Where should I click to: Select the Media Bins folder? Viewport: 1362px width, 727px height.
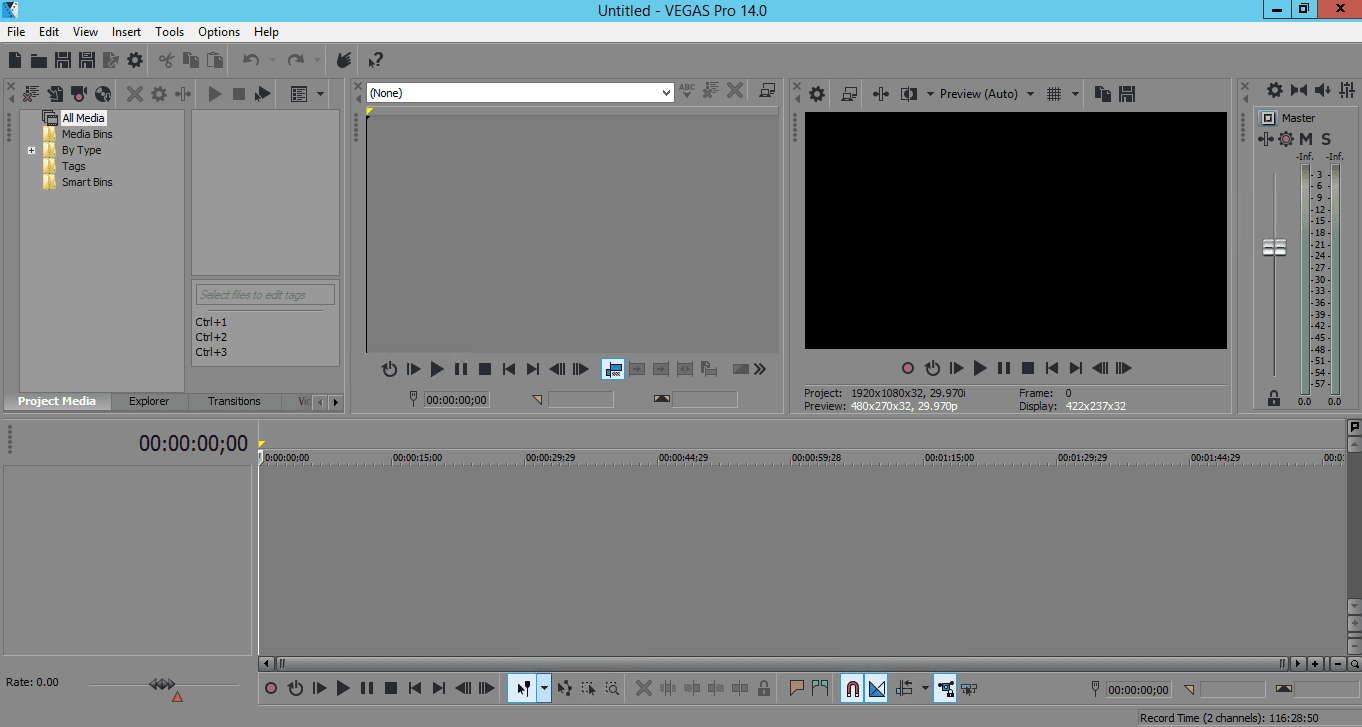click(x=87, y=134)
